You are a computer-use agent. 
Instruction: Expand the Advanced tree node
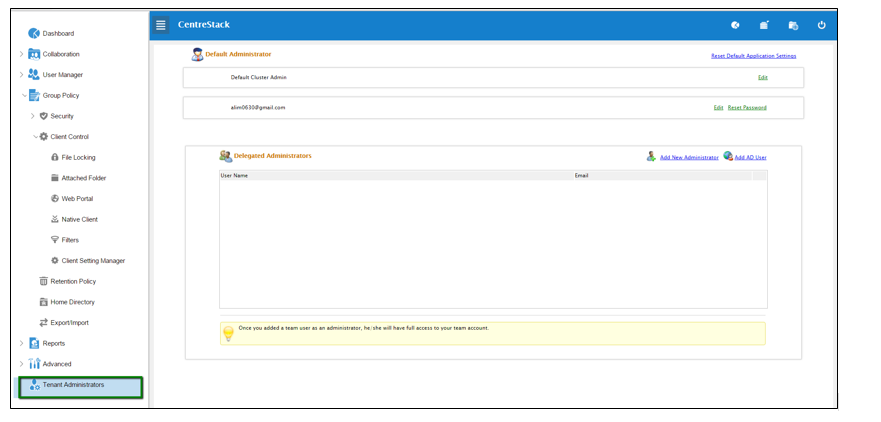tap(21, 364)
